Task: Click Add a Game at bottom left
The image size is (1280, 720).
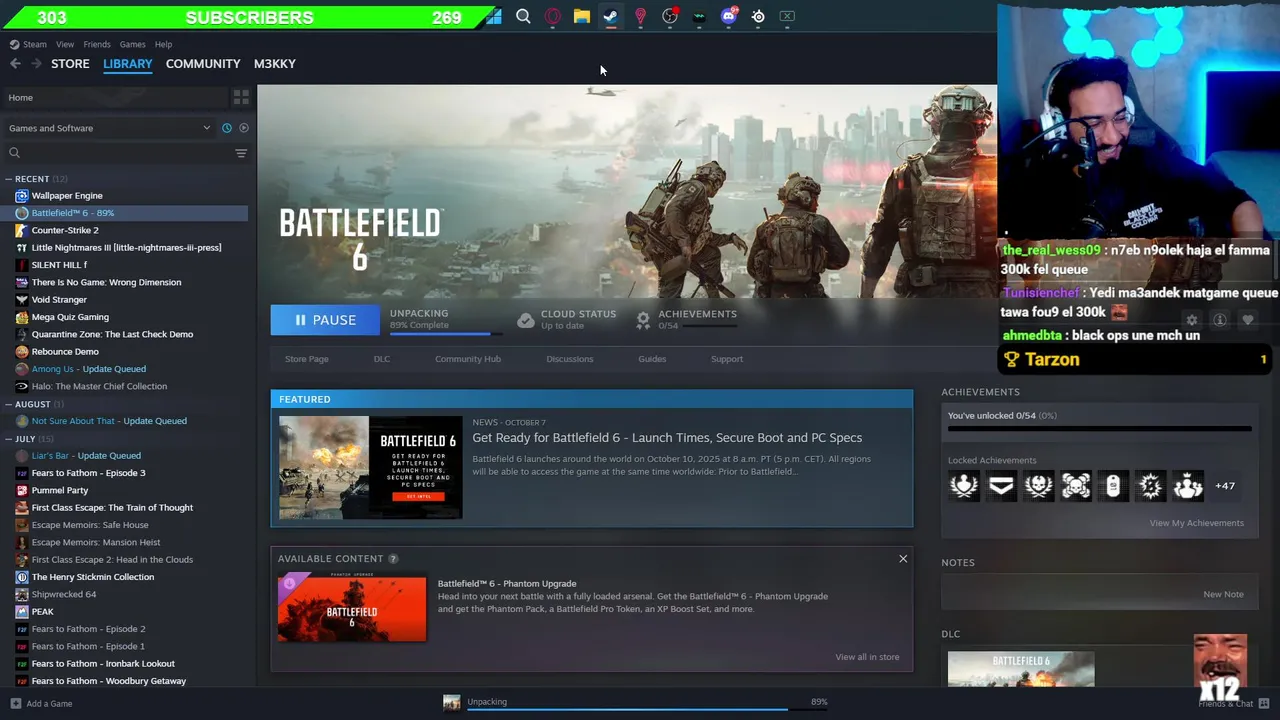Action: pos(41,704)
